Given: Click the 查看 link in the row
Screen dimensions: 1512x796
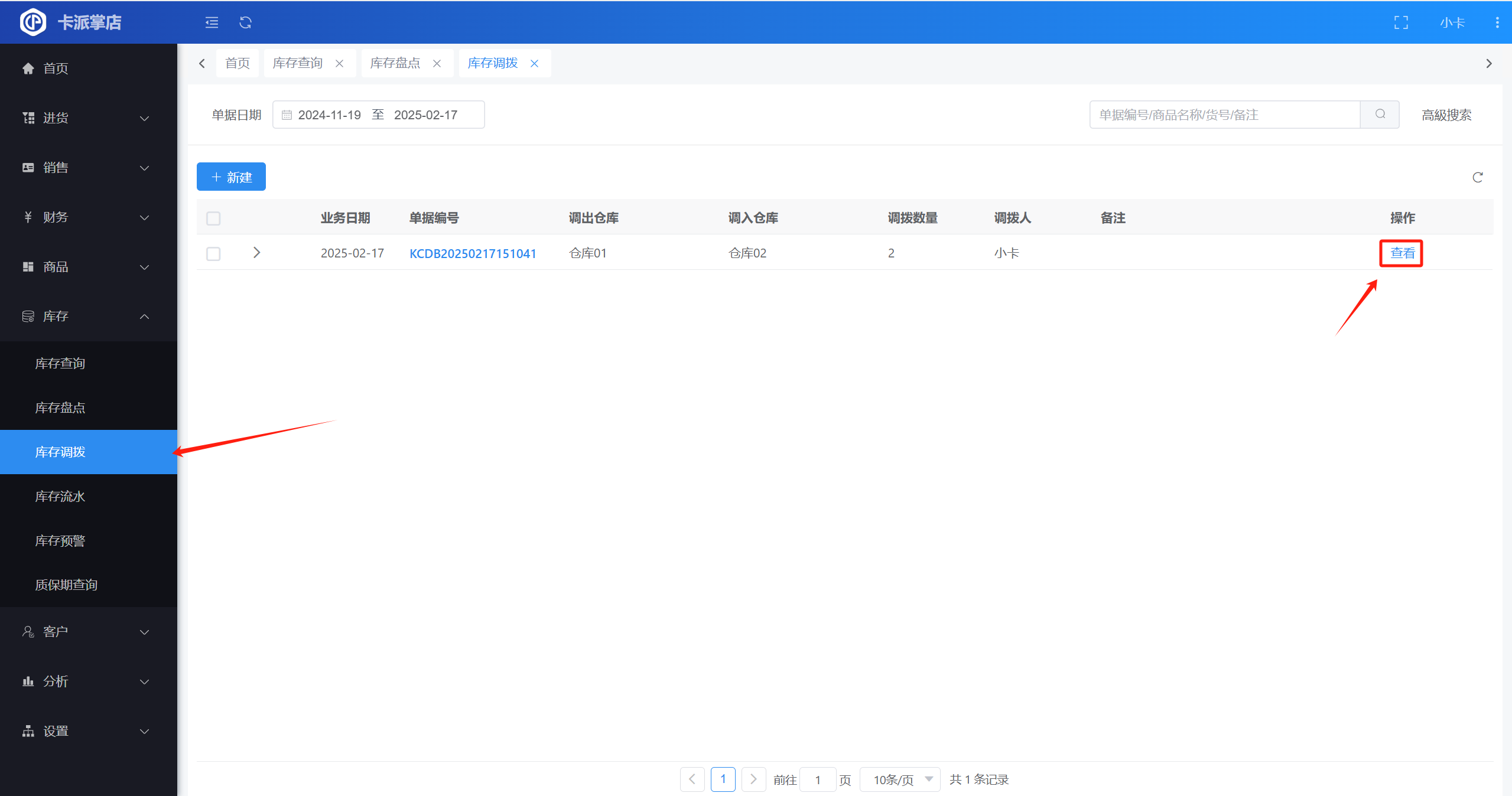Looking at the screenshot, I should (x=1402, y=253).
